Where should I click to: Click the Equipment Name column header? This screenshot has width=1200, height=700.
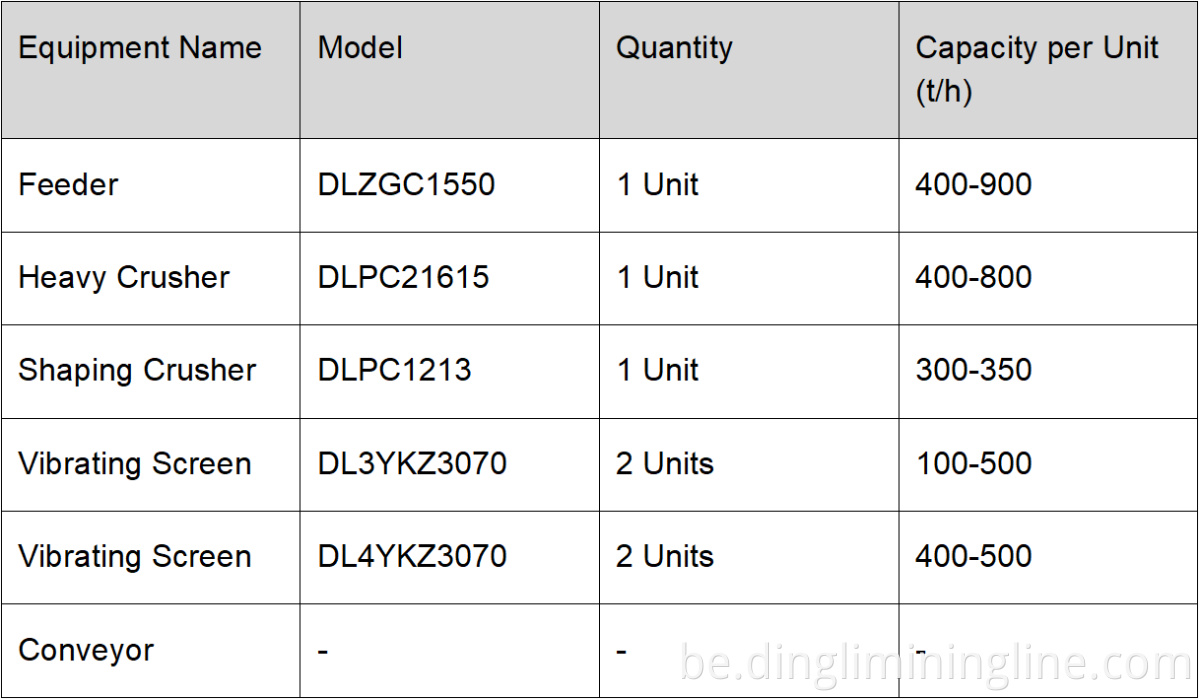click(x=140, y=48)
